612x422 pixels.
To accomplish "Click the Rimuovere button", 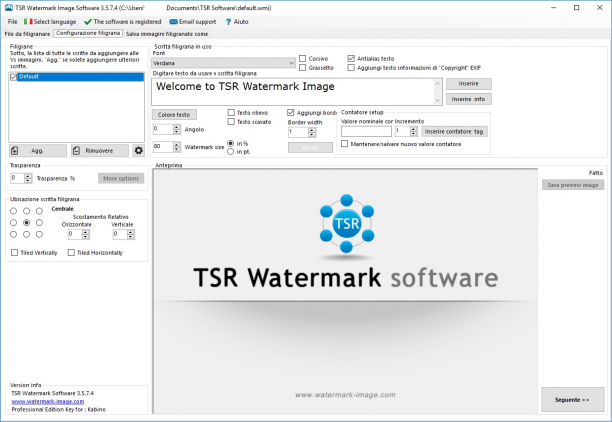I will pos(100,151).
